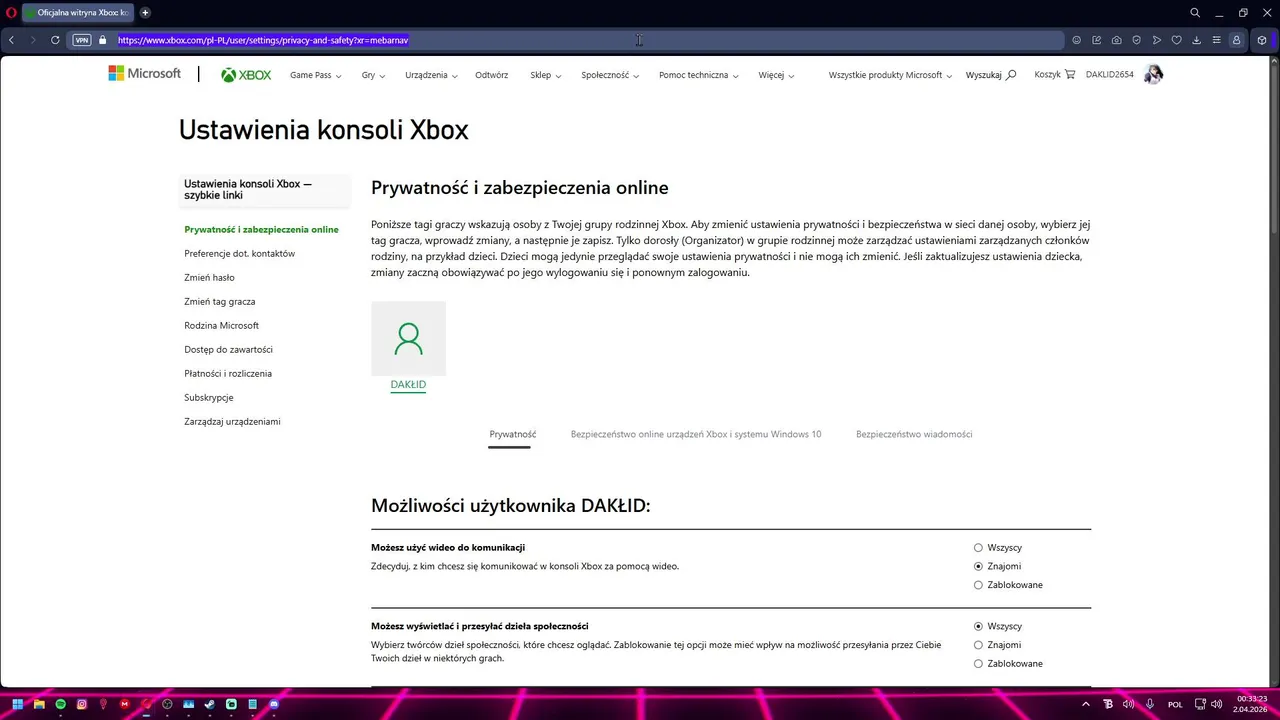Open Bezpieczeństwo online urządzeń Xbox tab
This screenshot has width=1280, height=720.
(x=696, y=434)
